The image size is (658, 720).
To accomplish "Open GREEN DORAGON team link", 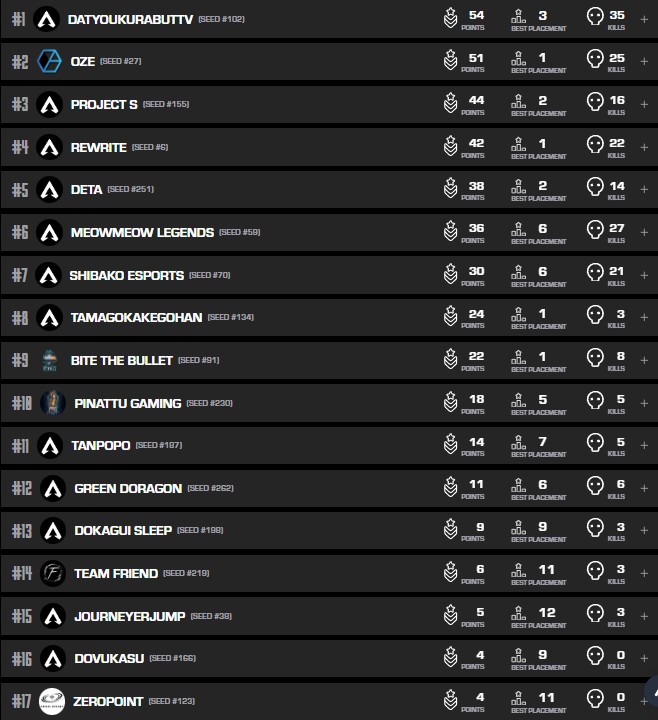I will coord(128,488).
